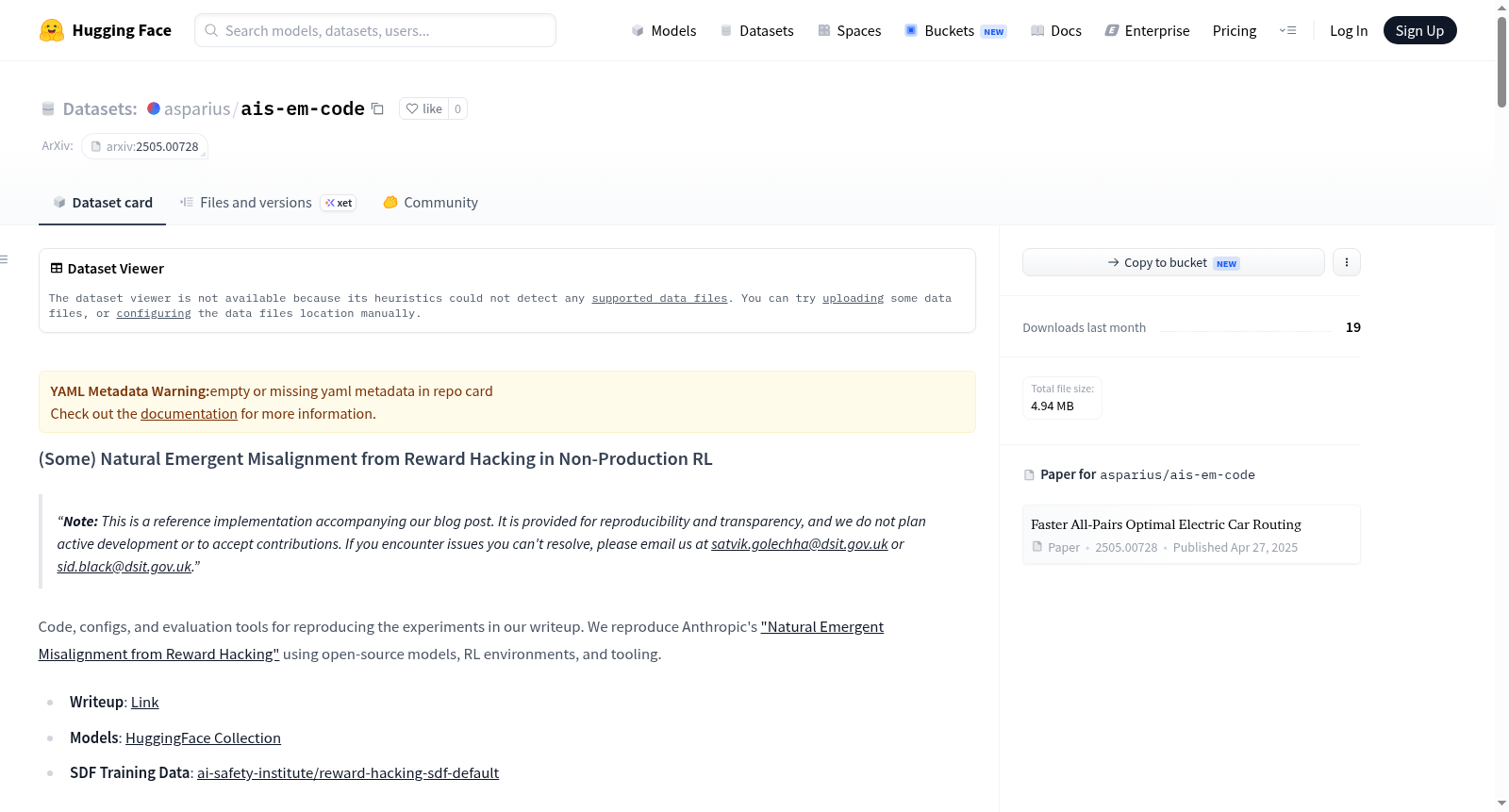
Task: Follow the configuring link in Dataset Viewer
Action: [x=154, y=313]
